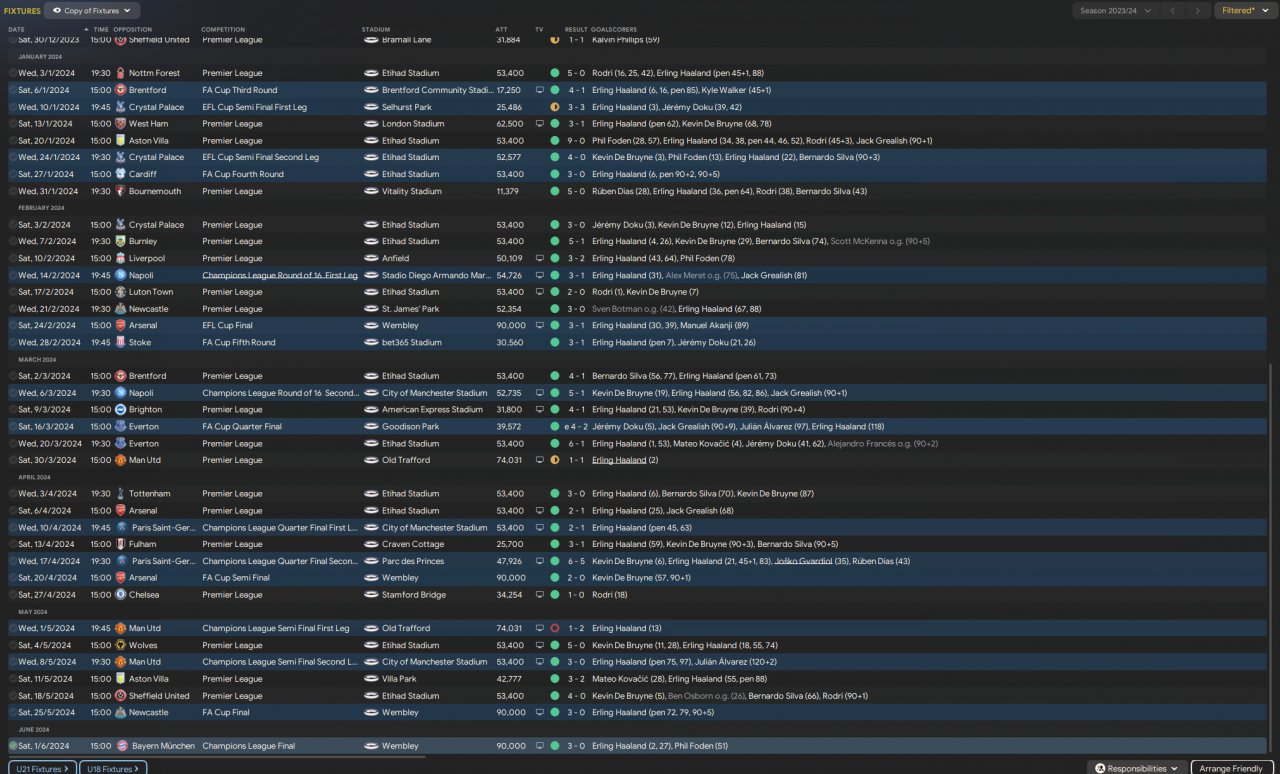Click the Stoke club crest
The image size is (1280, 774).
tap(121, 342)
